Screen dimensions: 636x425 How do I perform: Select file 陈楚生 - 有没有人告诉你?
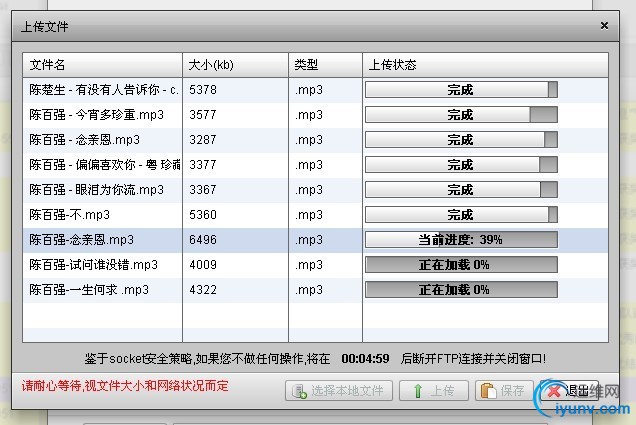tap(104, 90)
